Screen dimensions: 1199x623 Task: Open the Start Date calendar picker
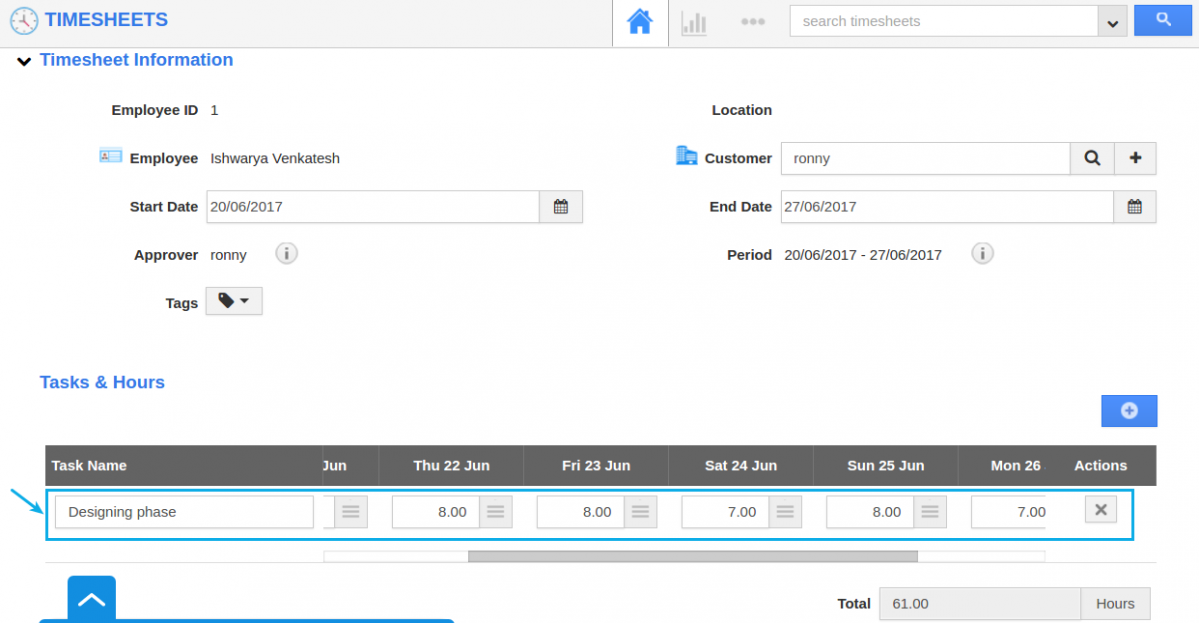[561, 206]
